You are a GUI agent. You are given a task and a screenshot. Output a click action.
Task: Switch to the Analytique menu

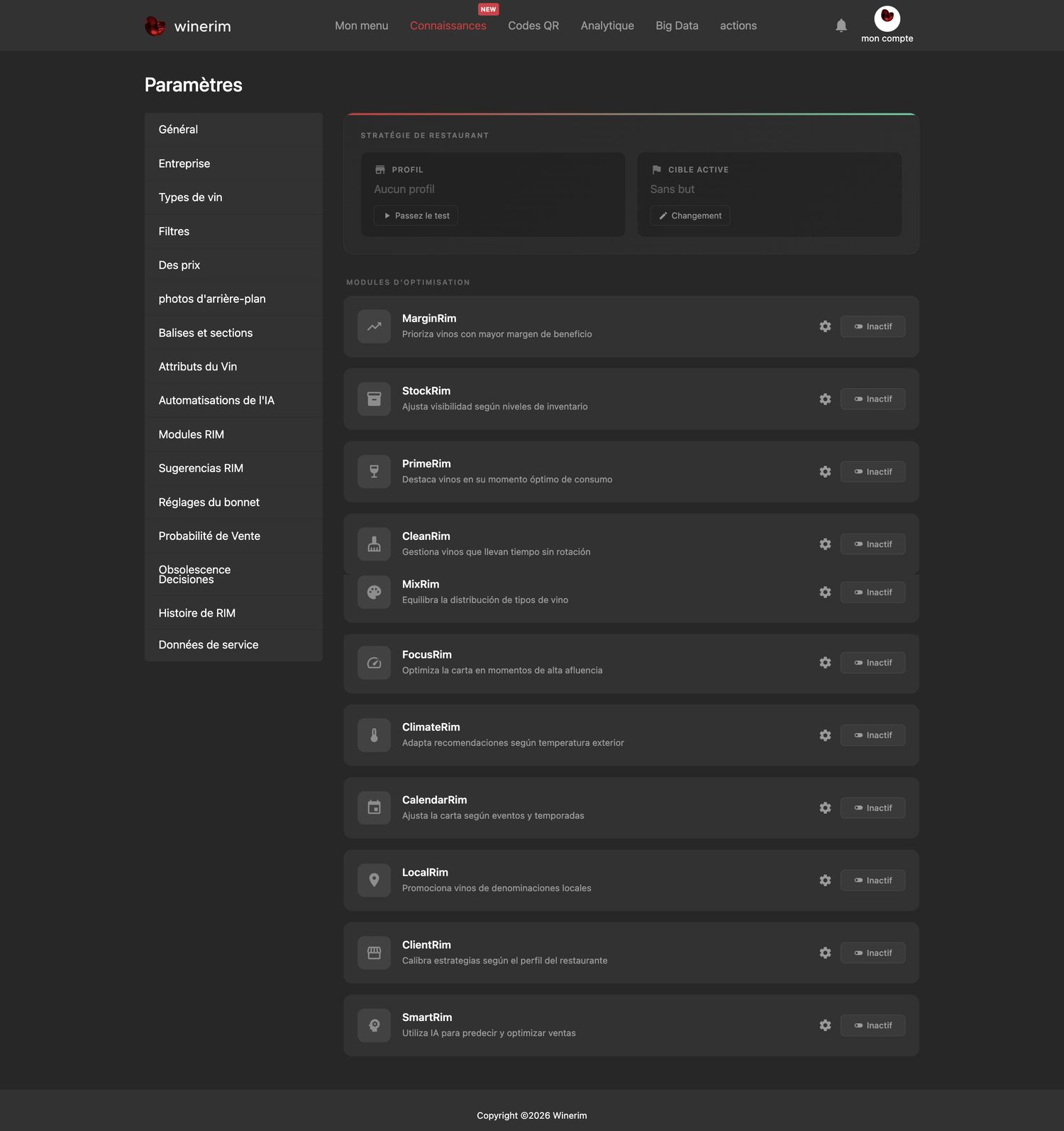607,26
